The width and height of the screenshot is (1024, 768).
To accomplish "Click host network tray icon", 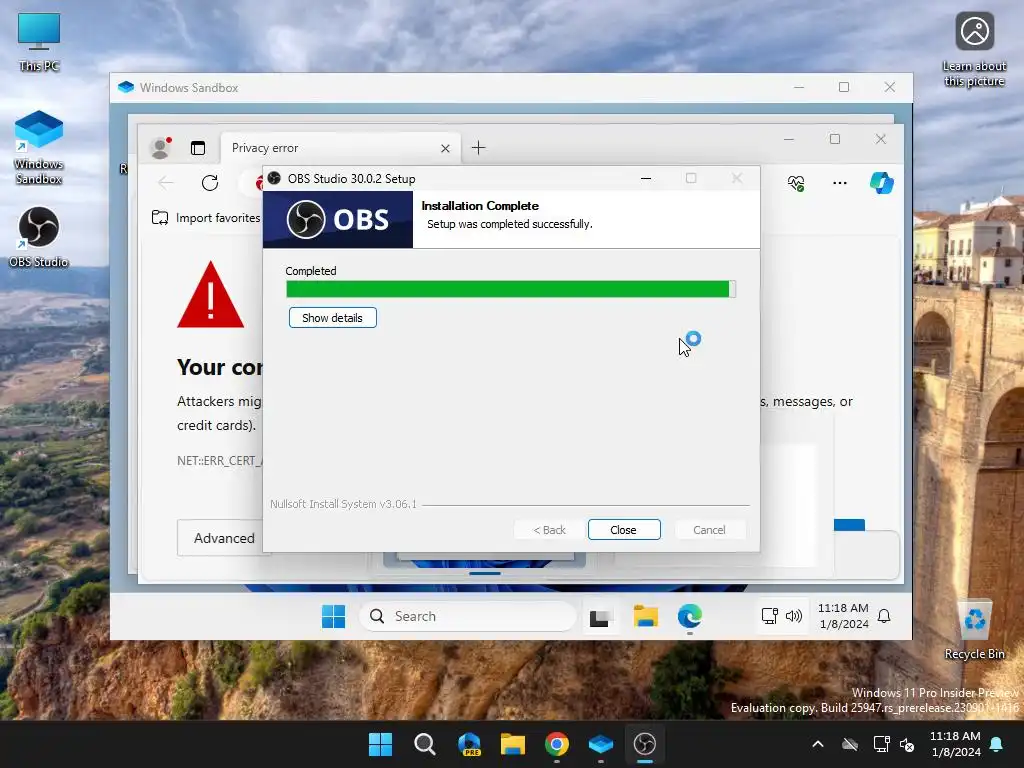I will point(882,744).
